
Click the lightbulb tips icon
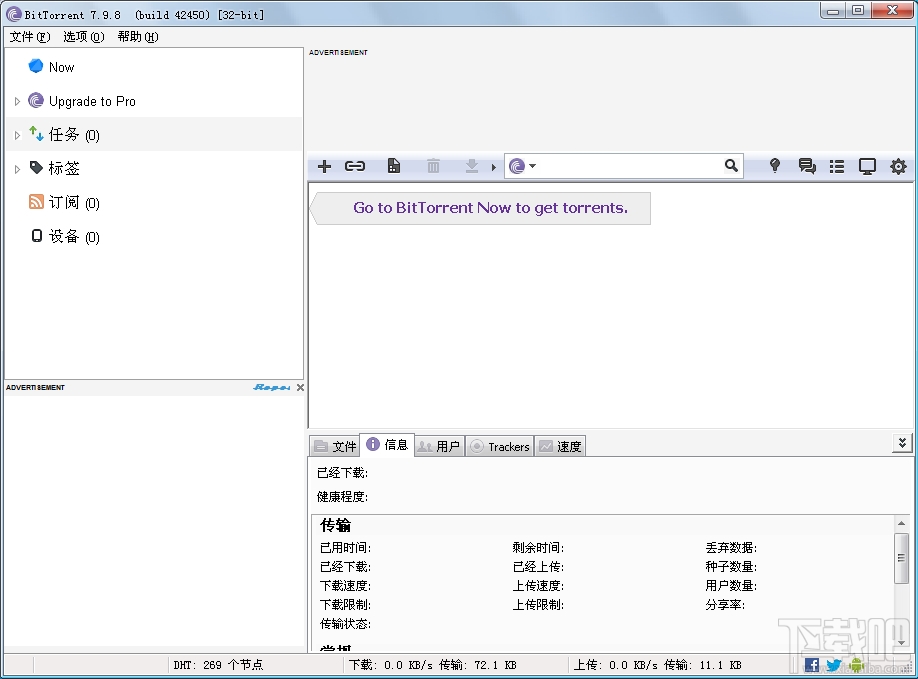tap(775, 166)
